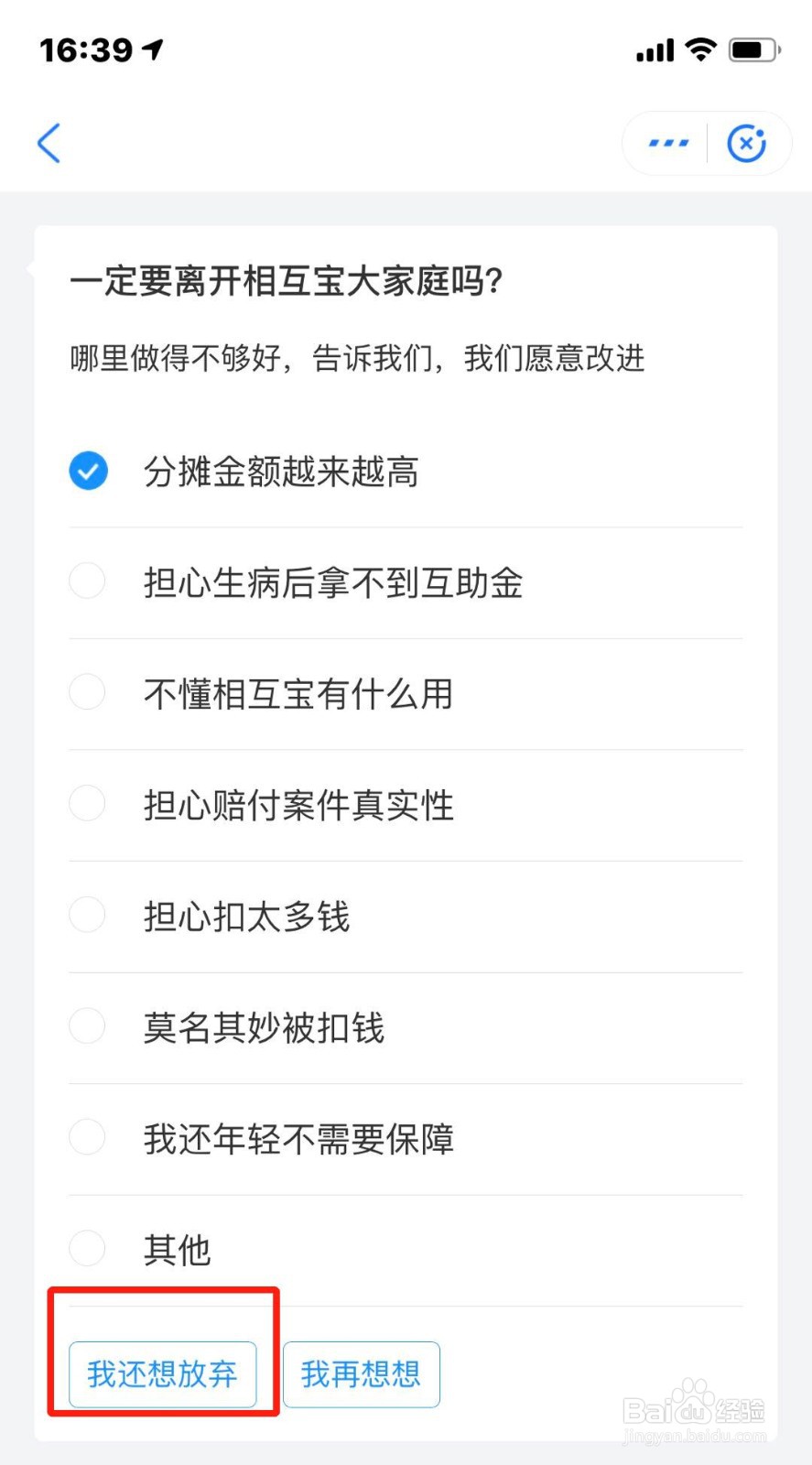
Task: Close the mini program with the circle-X icon
Action: (x=746, y=143)
